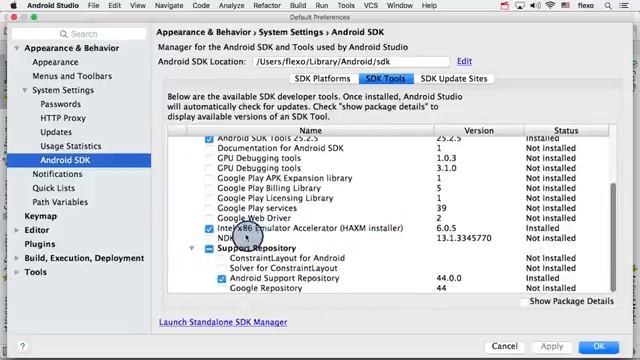Check Documentation for Android SDK checkbox
This screenshot has width=640, height=360.
coord(209,148)
